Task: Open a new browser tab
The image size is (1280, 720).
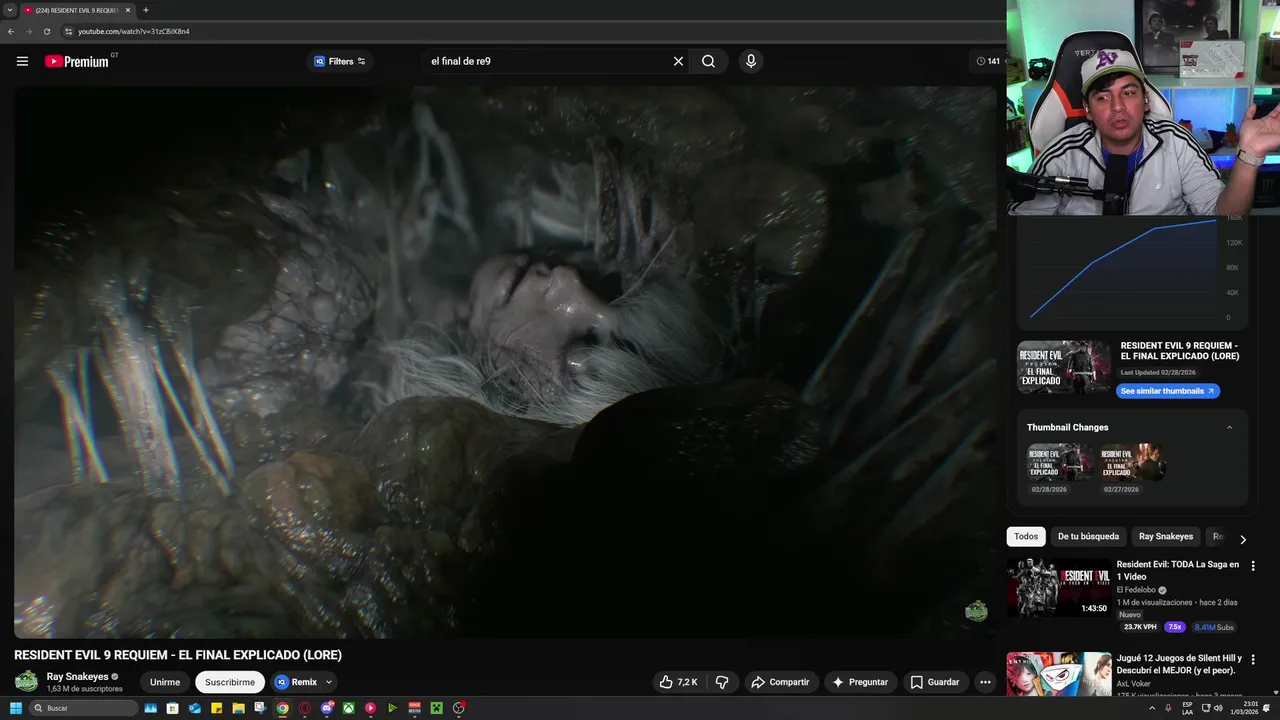Action: (146, 10)
